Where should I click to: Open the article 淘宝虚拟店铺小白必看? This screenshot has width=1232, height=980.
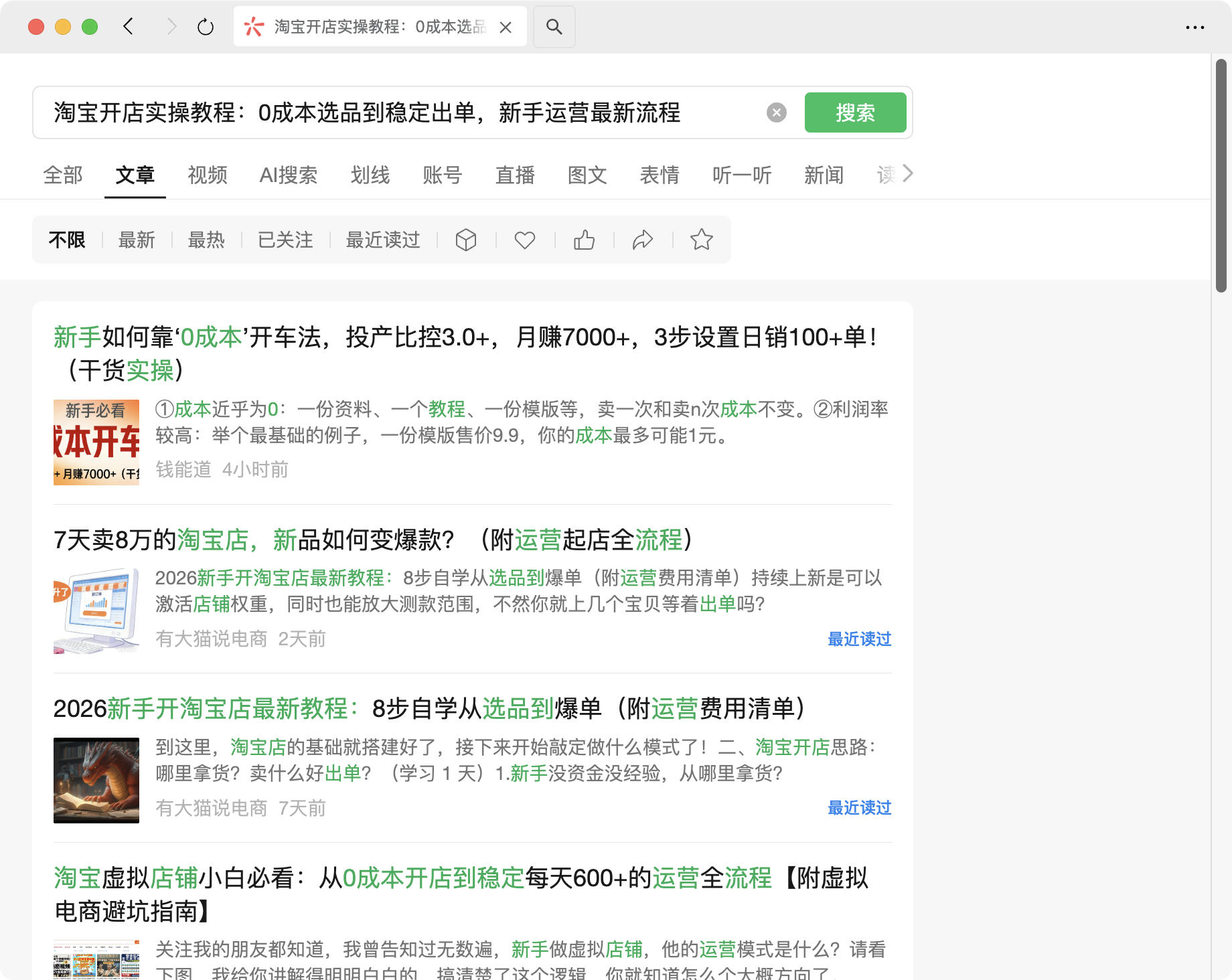point(462,894)
